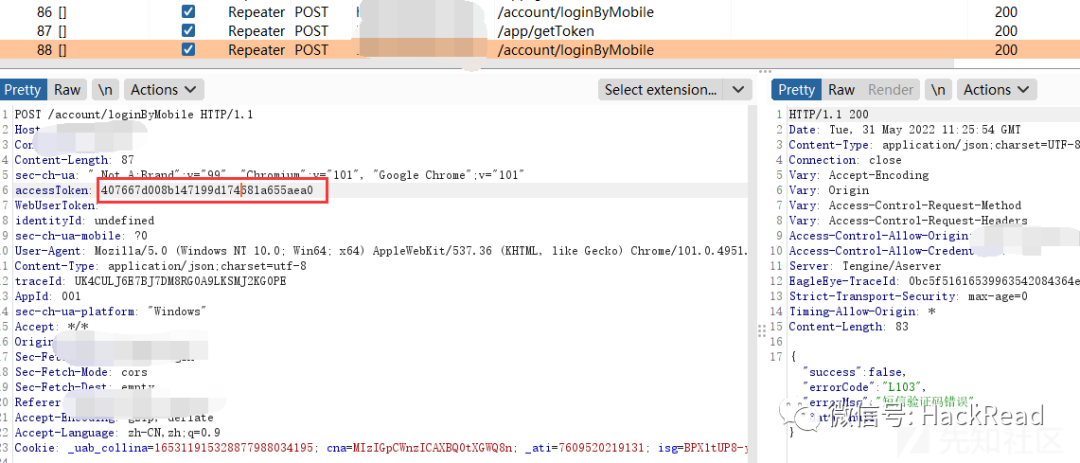Click the EagleEye-TraceId response header
1080x463 pixels.
[933, 281]
